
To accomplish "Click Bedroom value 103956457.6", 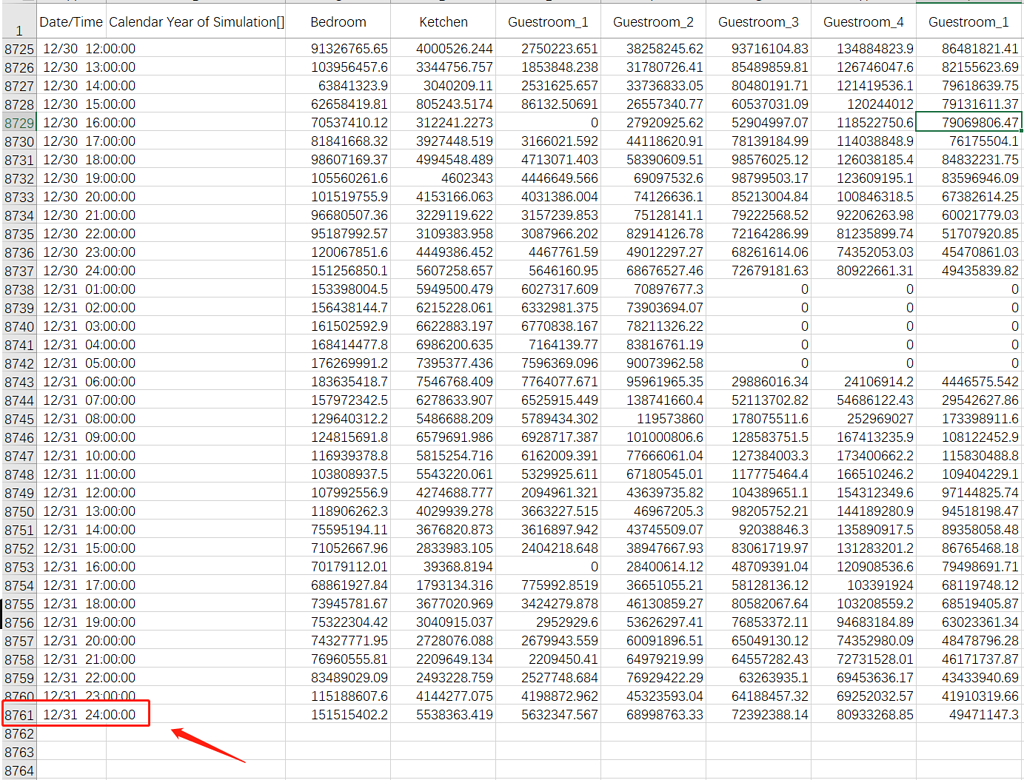I will 338,67.
